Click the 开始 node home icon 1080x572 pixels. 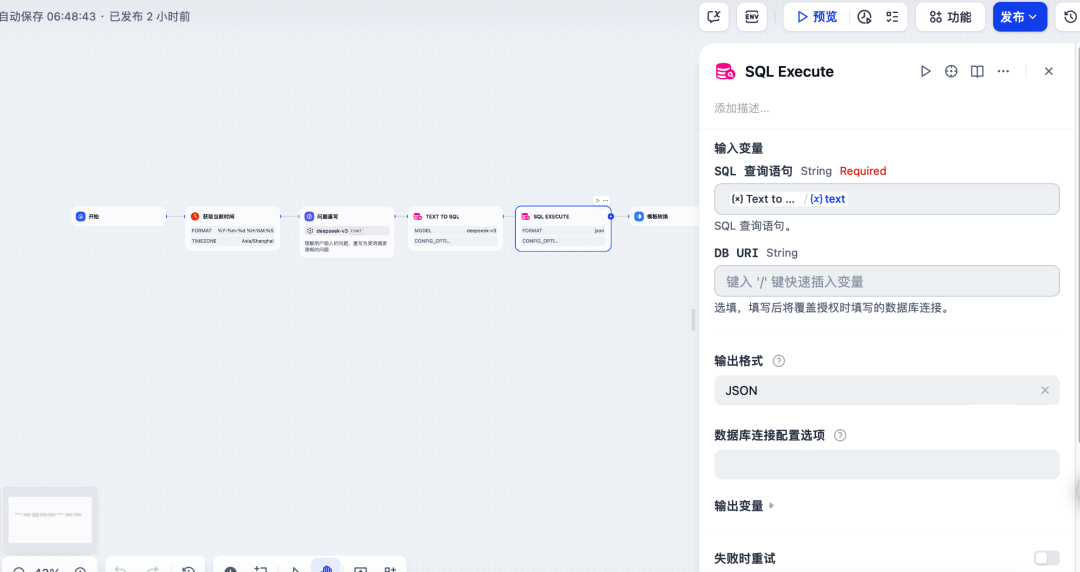pyautogui.click(x=81, y=216)
